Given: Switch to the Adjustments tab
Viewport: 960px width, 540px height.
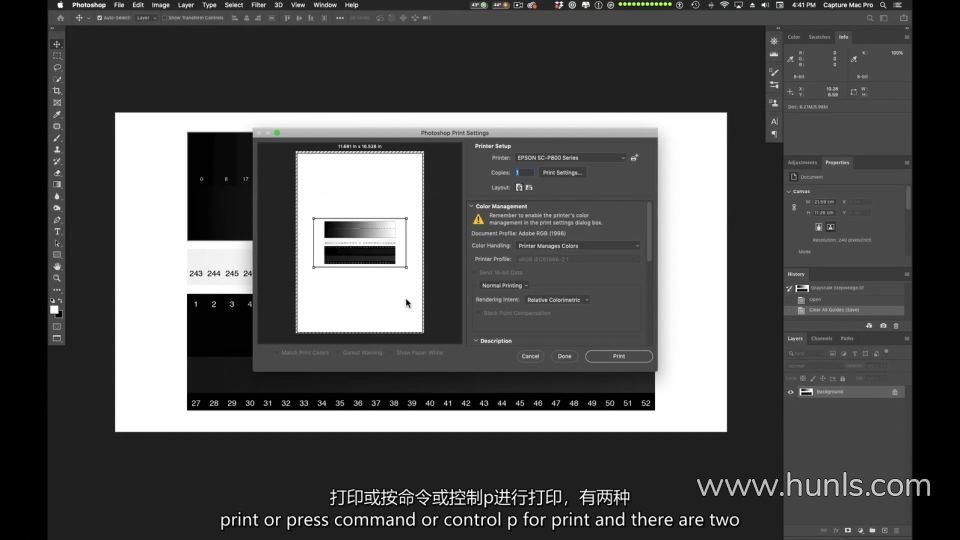Looking at the screenshot, I should pyautogui.click(x=802, y=162).
